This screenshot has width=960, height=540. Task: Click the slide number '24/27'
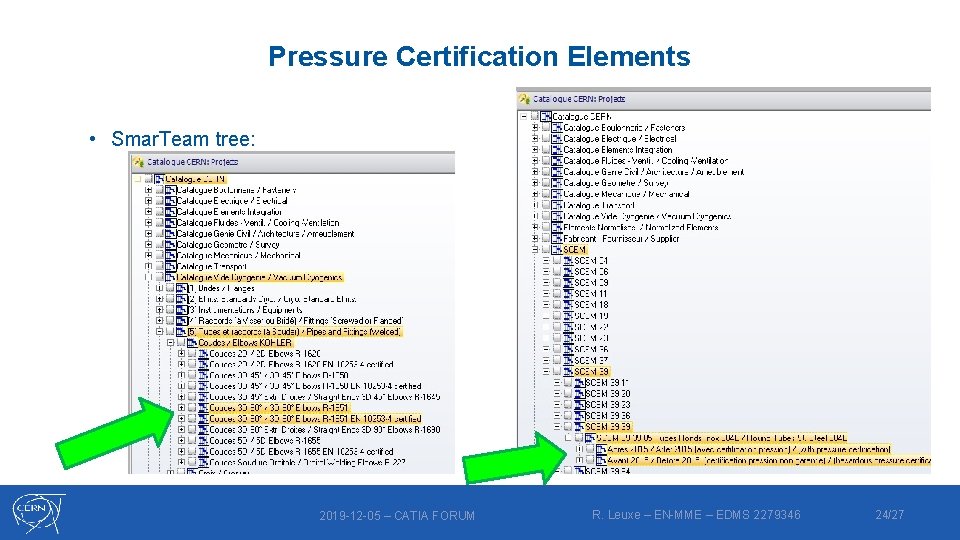pyautogui.click(x=890, y=515)
